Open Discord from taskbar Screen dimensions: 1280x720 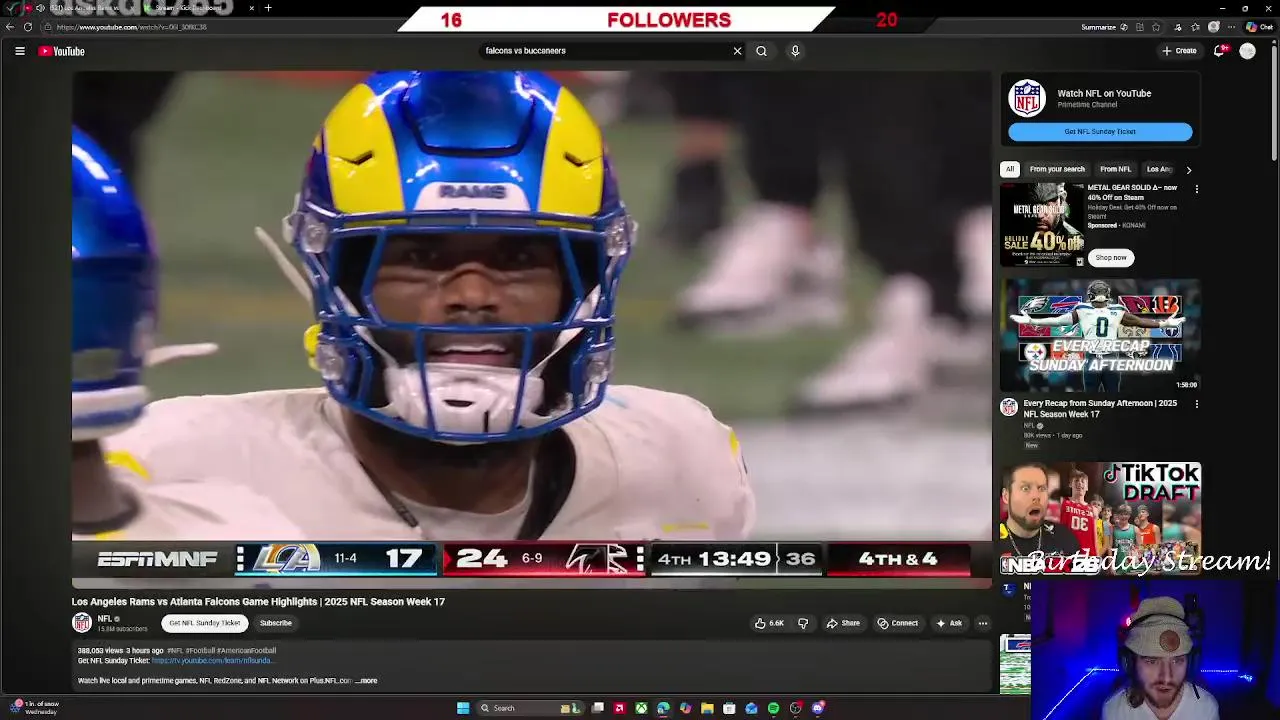[x=818, y=708]
